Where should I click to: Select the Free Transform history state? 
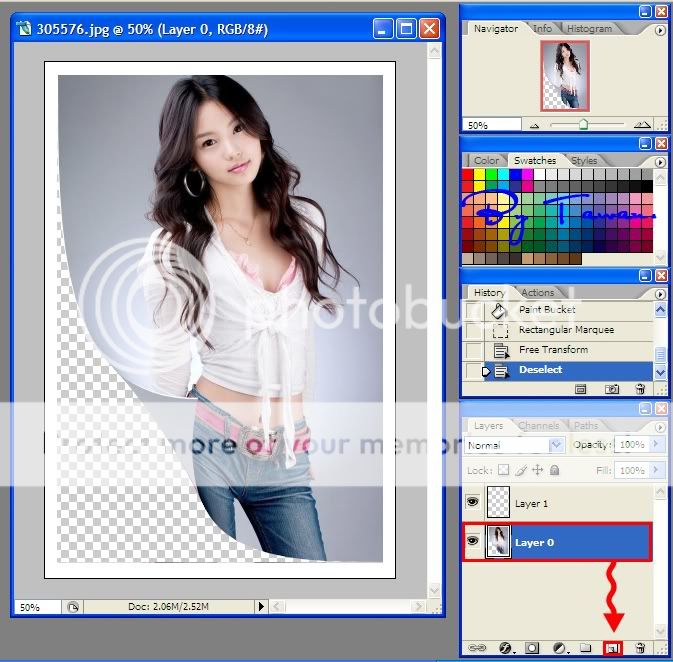click(553, 350)
